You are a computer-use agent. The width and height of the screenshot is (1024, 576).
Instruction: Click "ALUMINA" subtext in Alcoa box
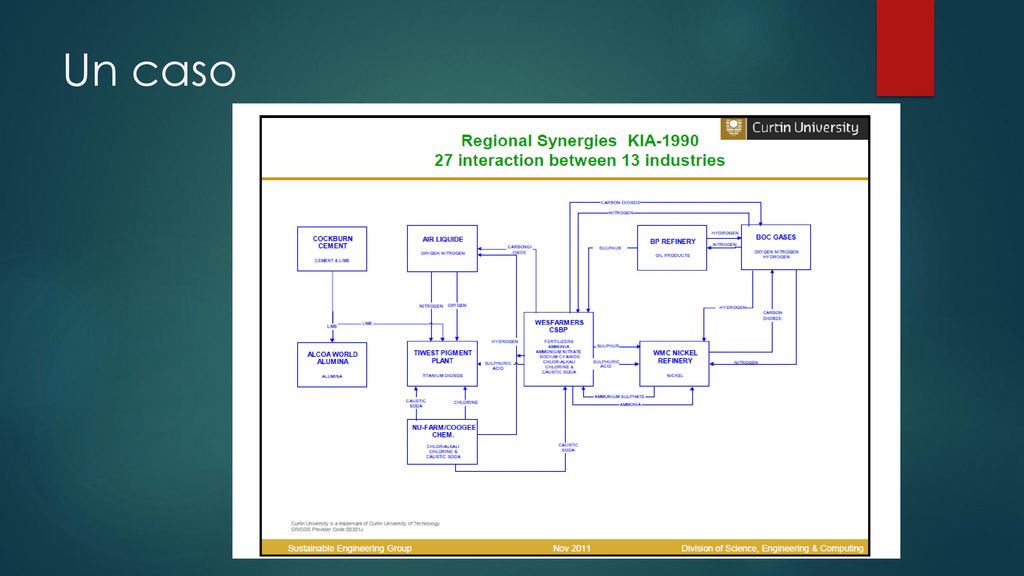coord(332,376)
